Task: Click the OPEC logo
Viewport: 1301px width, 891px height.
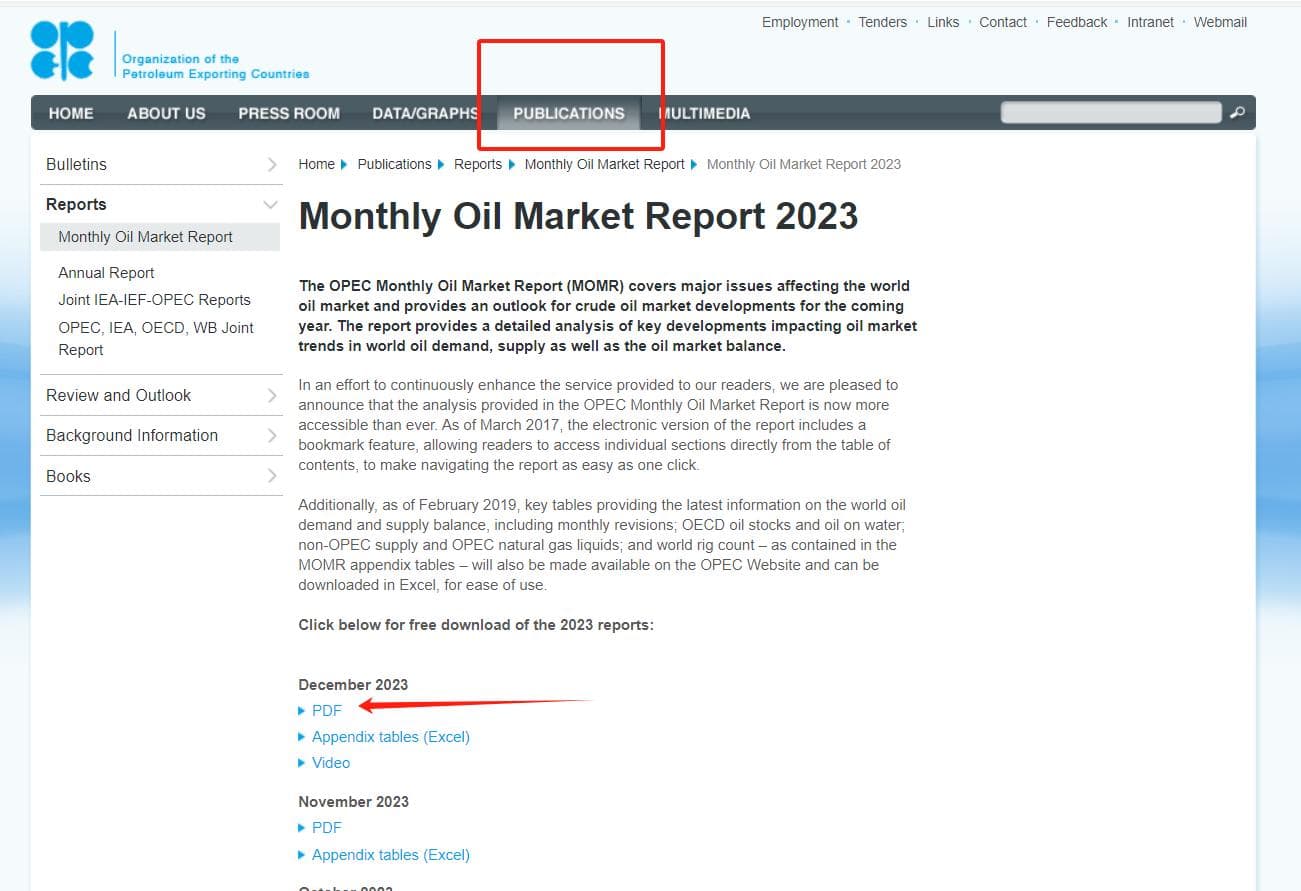Action: tap(62, 51)
